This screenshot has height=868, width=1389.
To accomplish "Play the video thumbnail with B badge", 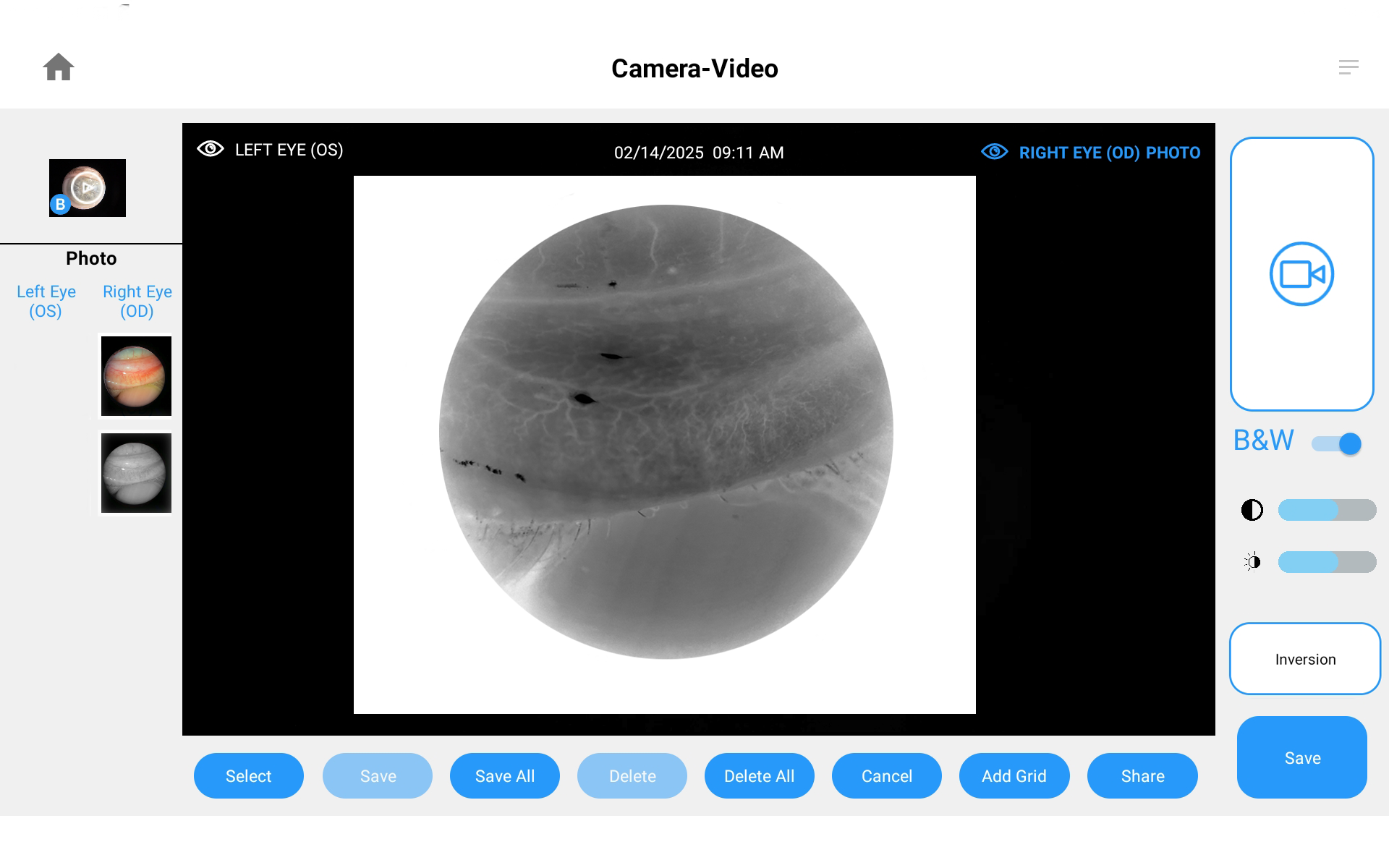I will point(88,188).
